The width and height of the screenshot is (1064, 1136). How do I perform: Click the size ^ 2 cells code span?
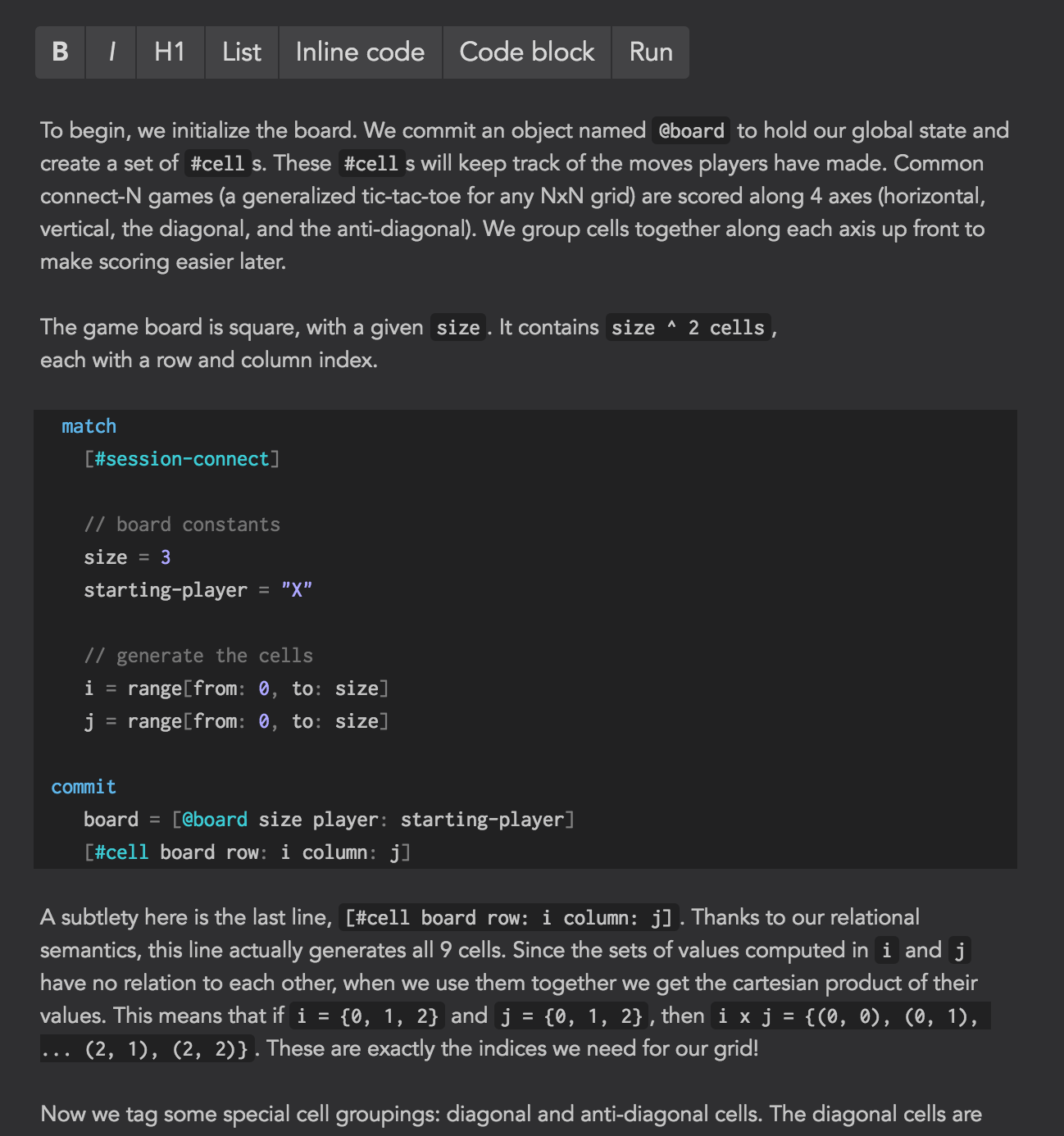point(688,327)
